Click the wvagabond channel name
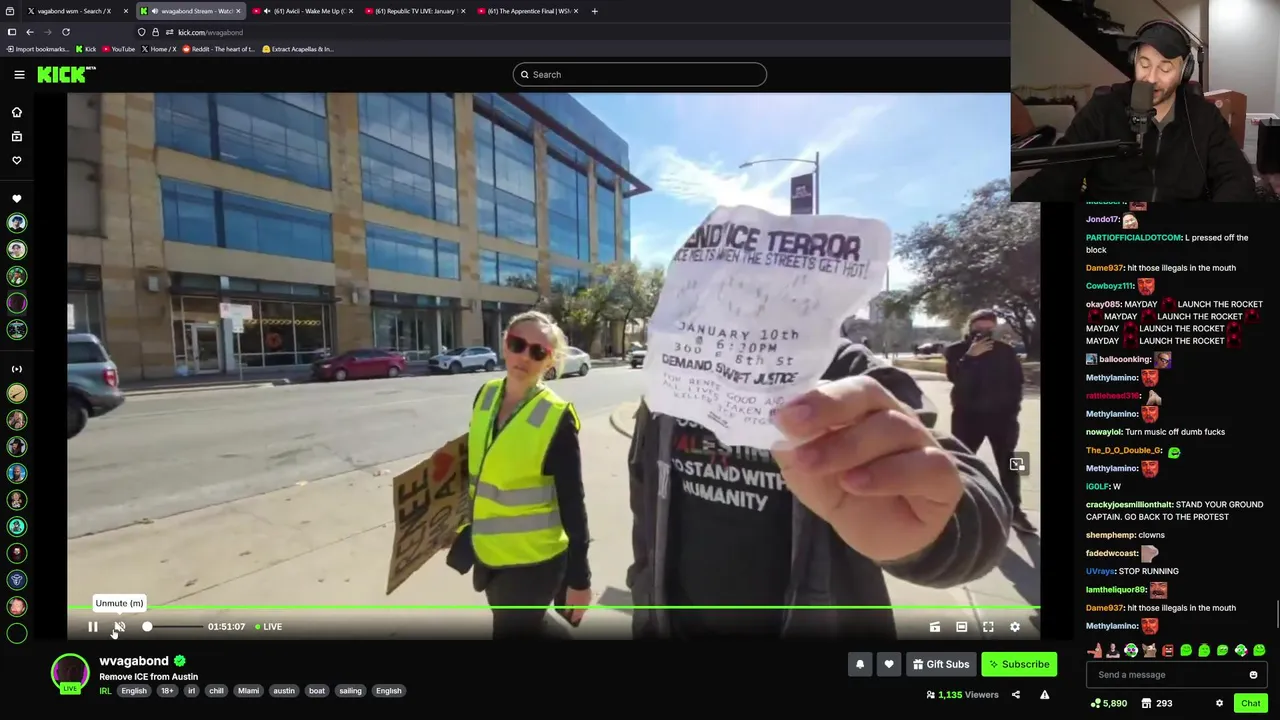 click(134, 661)
